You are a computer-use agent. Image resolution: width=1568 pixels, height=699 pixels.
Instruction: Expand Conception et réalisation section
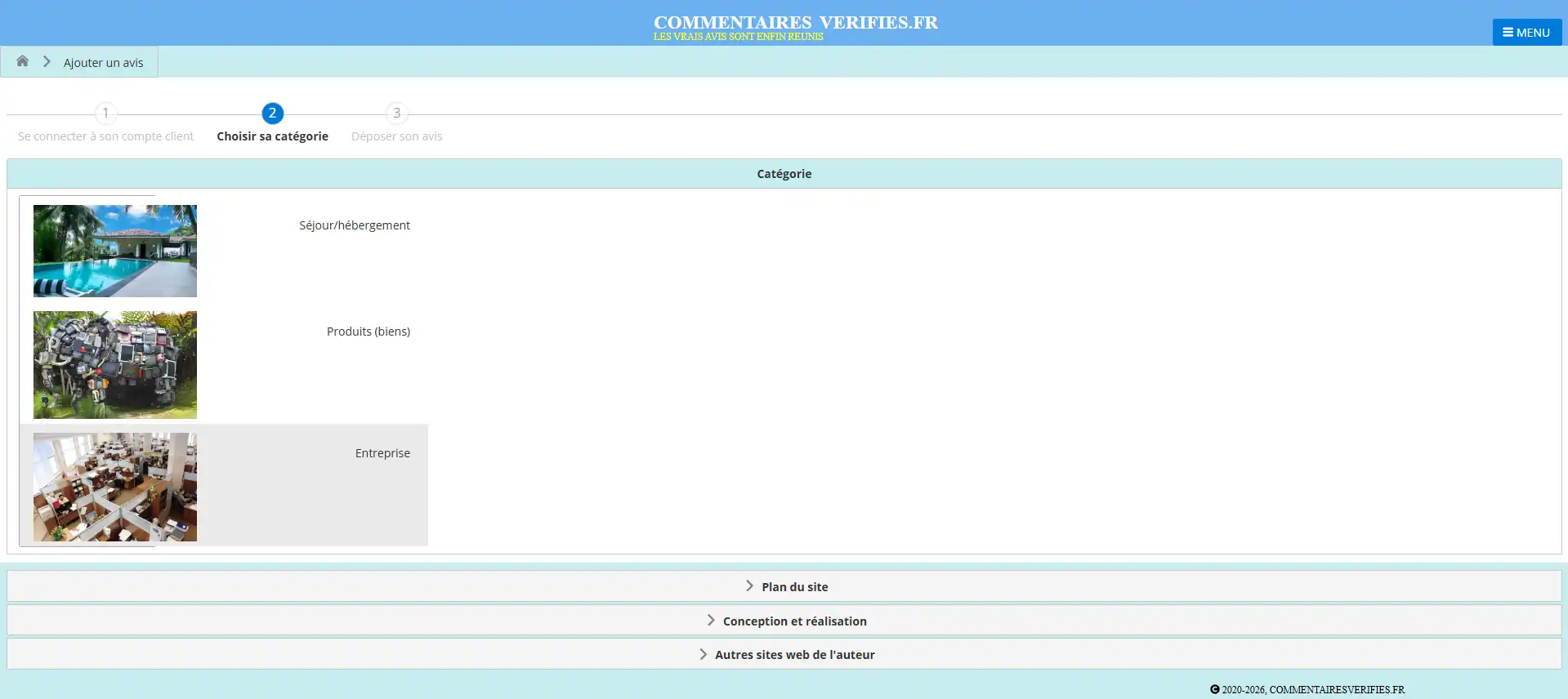click(784, 621)
